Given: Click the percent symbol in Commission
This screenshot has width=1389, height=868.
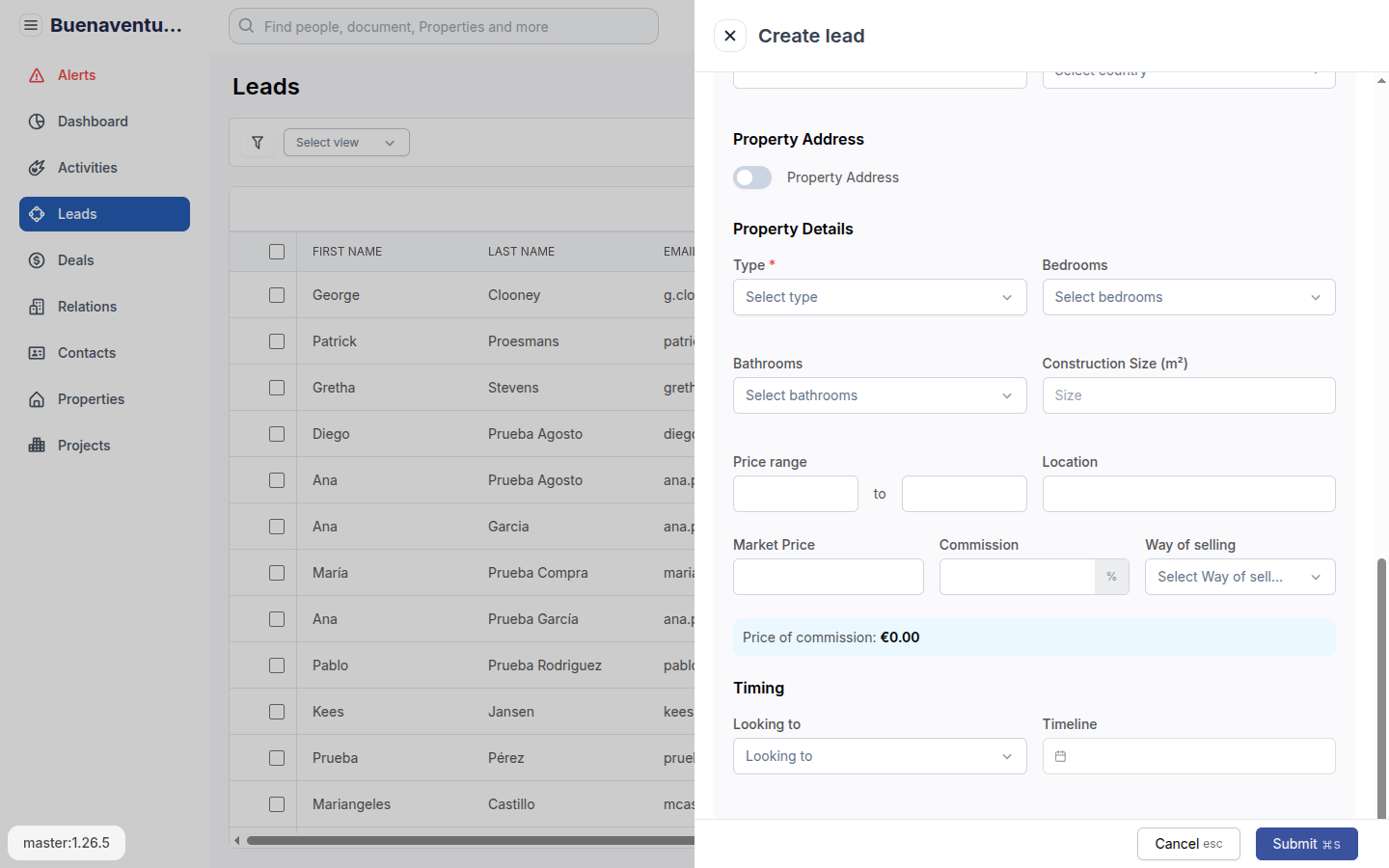Looking at the screenshot, I should (x=1111, y=577).
